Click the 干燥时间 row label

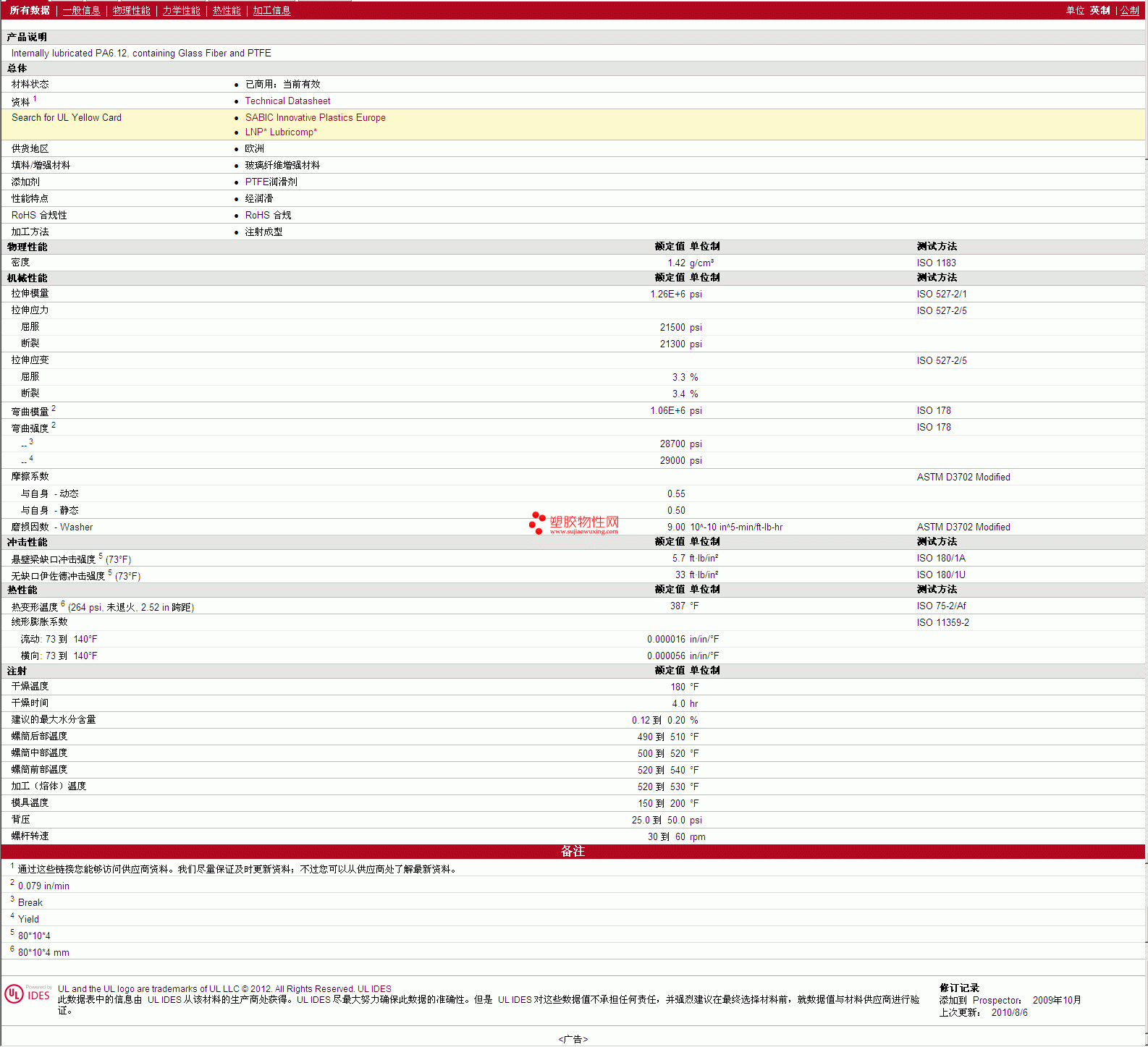click(x=30, y=703)
